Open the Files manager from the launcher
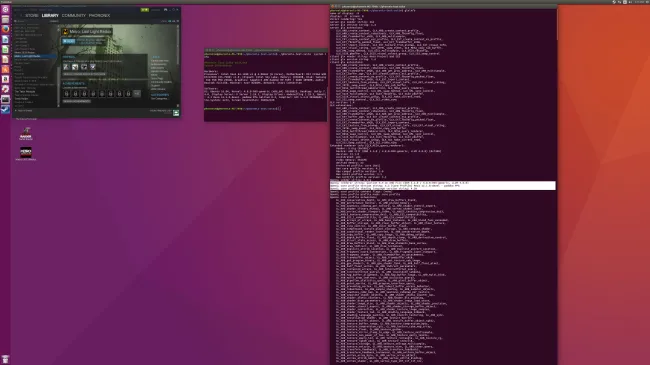The image size is (650, 365). click(5, 19)
